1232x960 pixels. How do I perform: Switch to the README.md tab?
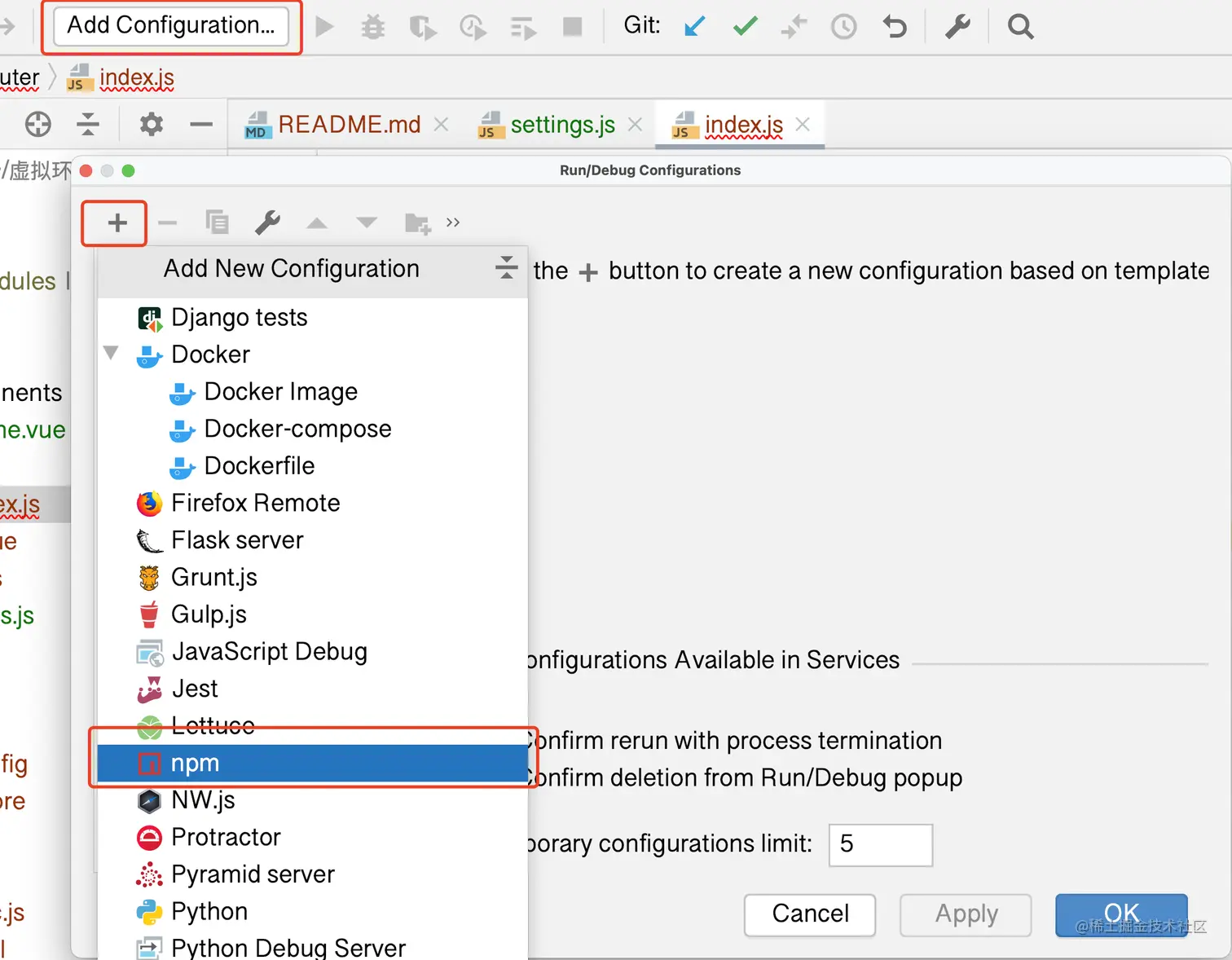tap(350, 125)
